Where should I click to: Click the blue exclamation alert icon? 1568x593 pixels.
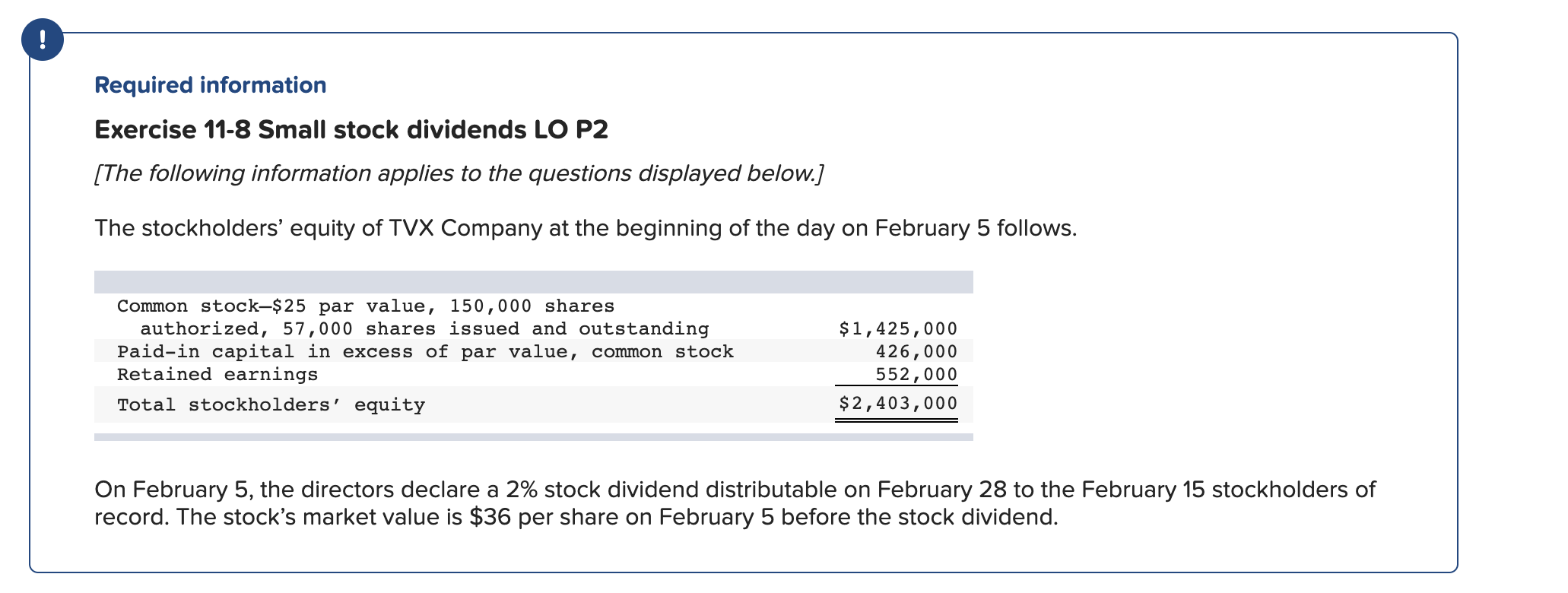(43, 39)
